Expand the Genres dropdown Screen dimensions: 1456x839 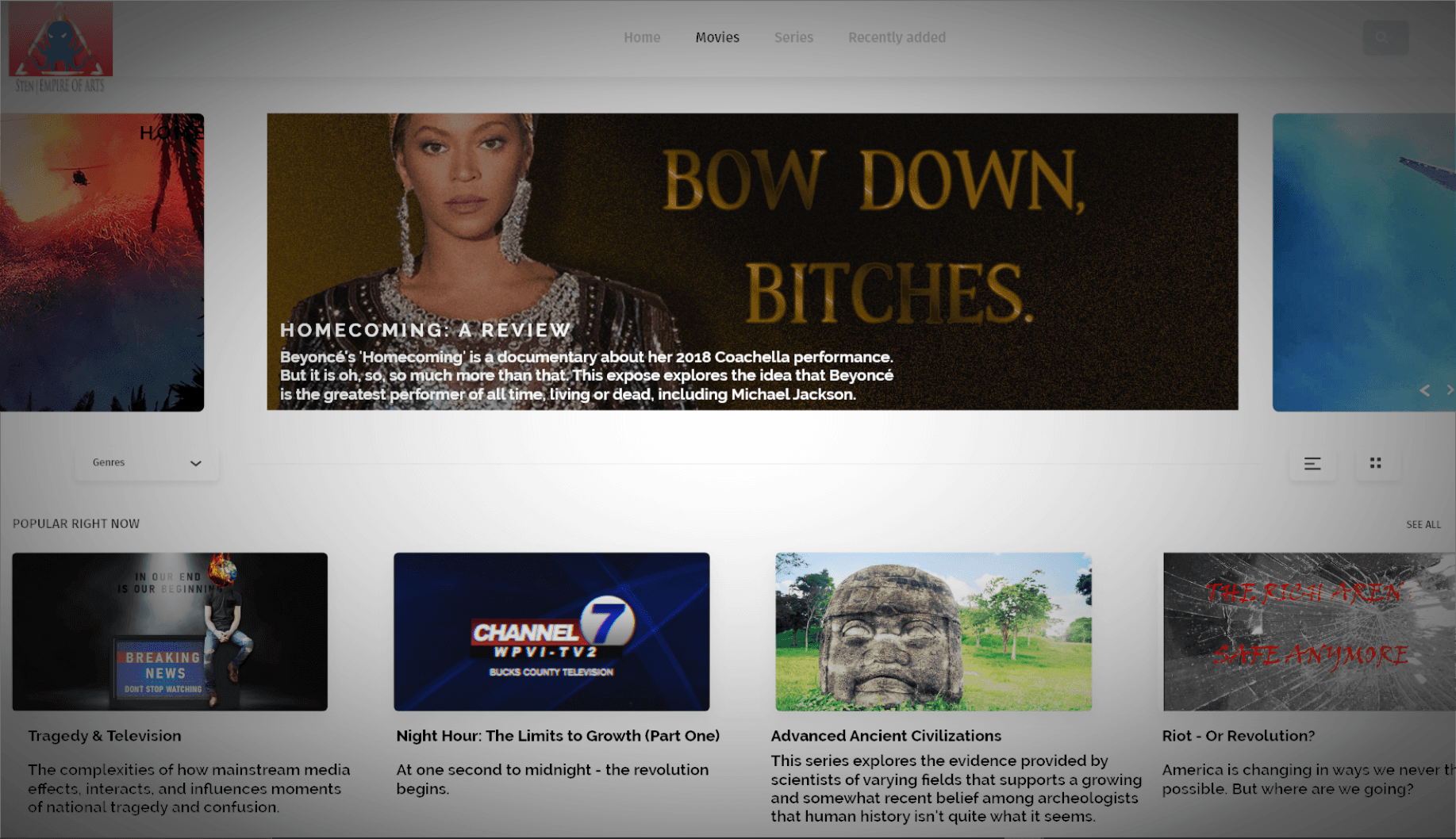pyautogui.click(x=147, y=463)
